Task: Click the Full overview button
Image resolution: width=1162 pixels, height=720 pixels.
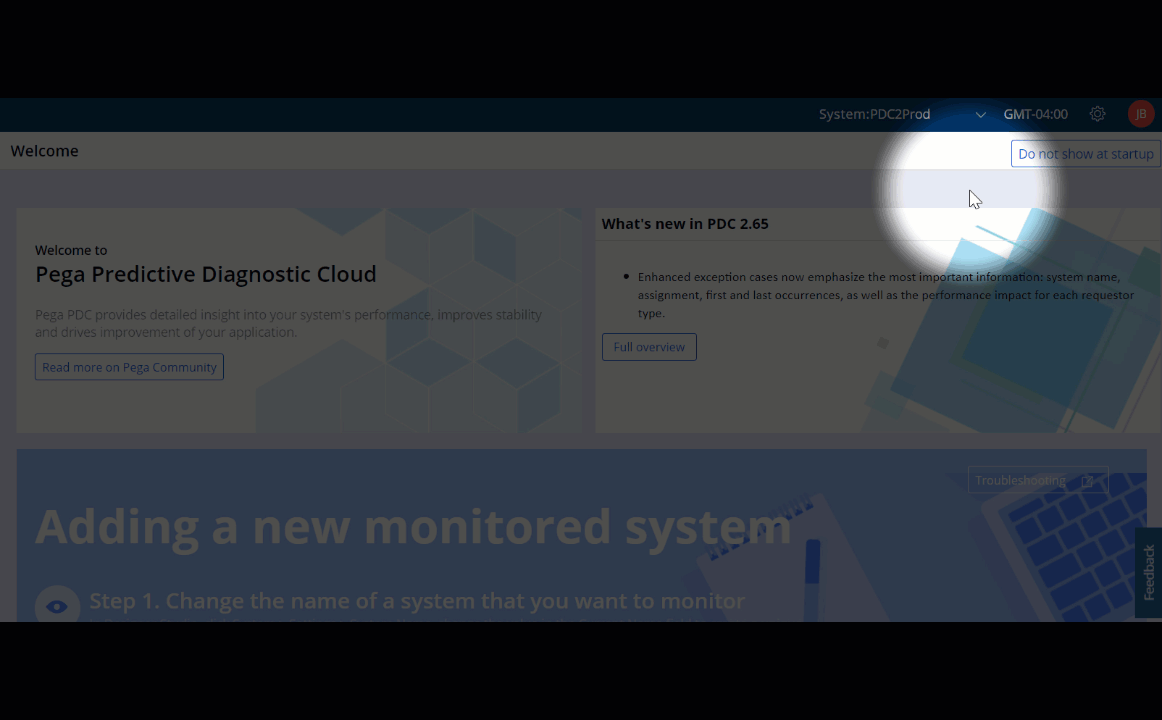Action: click(x=649, y=347)
